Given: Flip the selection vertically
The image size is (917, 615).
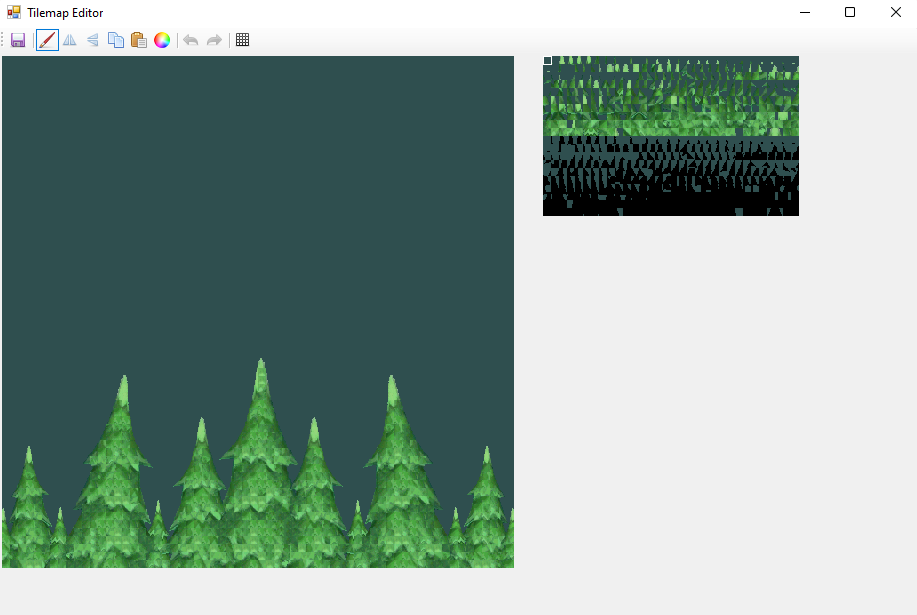Looking at the screenshot, I should pos(93,40).
